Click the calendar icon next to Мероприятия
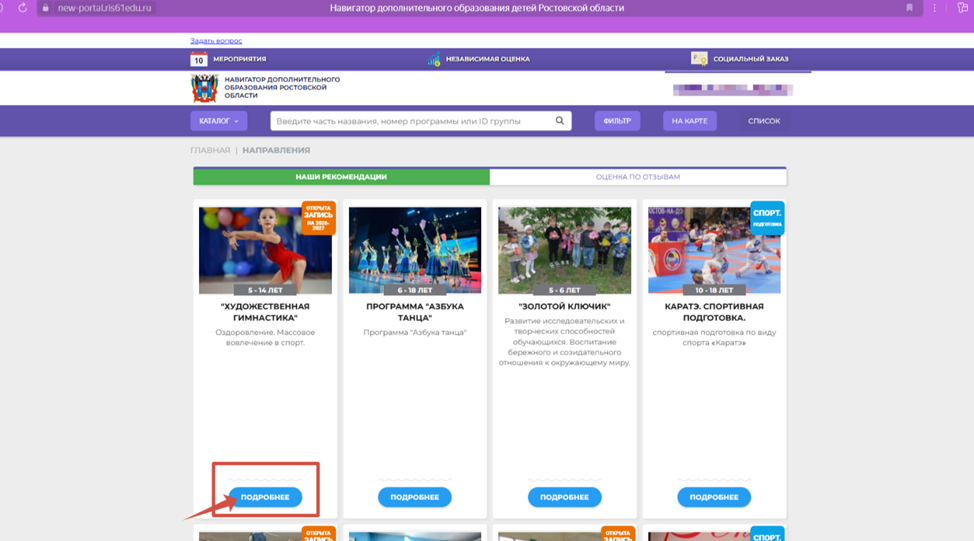This screenshot has width=974, height=541. 198,59
